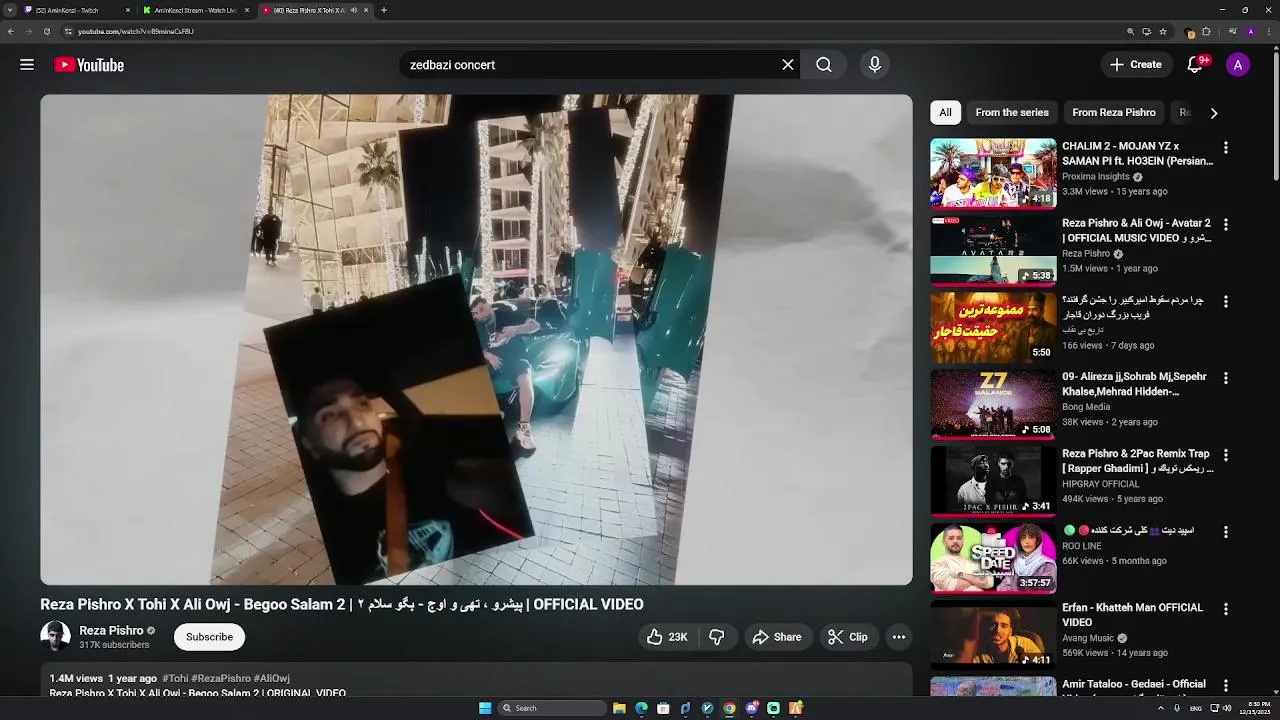This screenshot has height=720, width=1280.
Task: Click the Create button
Action: 1136,65
